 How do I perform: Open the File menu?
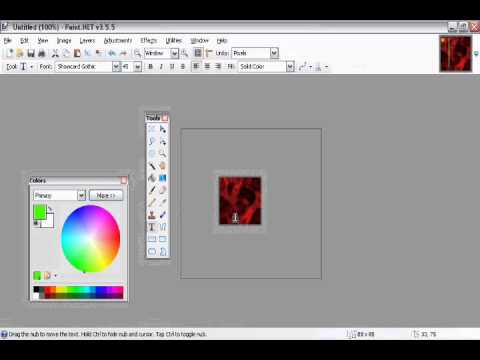pyautogui.click(x=8, y=41)
